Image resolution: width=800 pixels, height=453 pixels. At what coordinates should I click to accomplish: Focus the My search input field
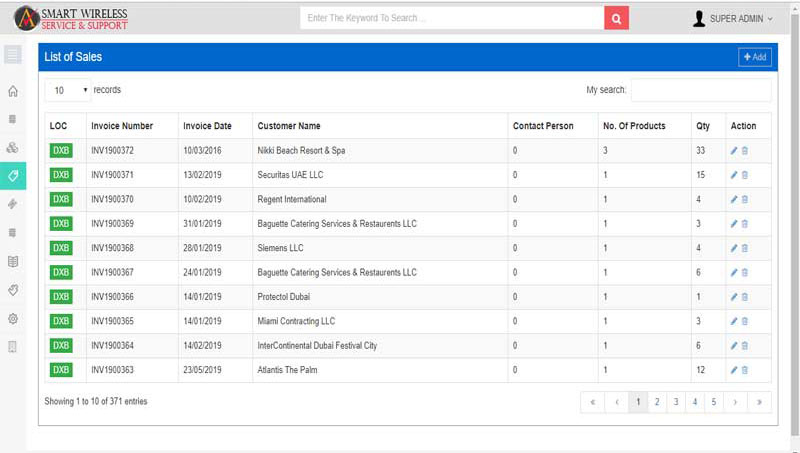(x=701, y=90)
